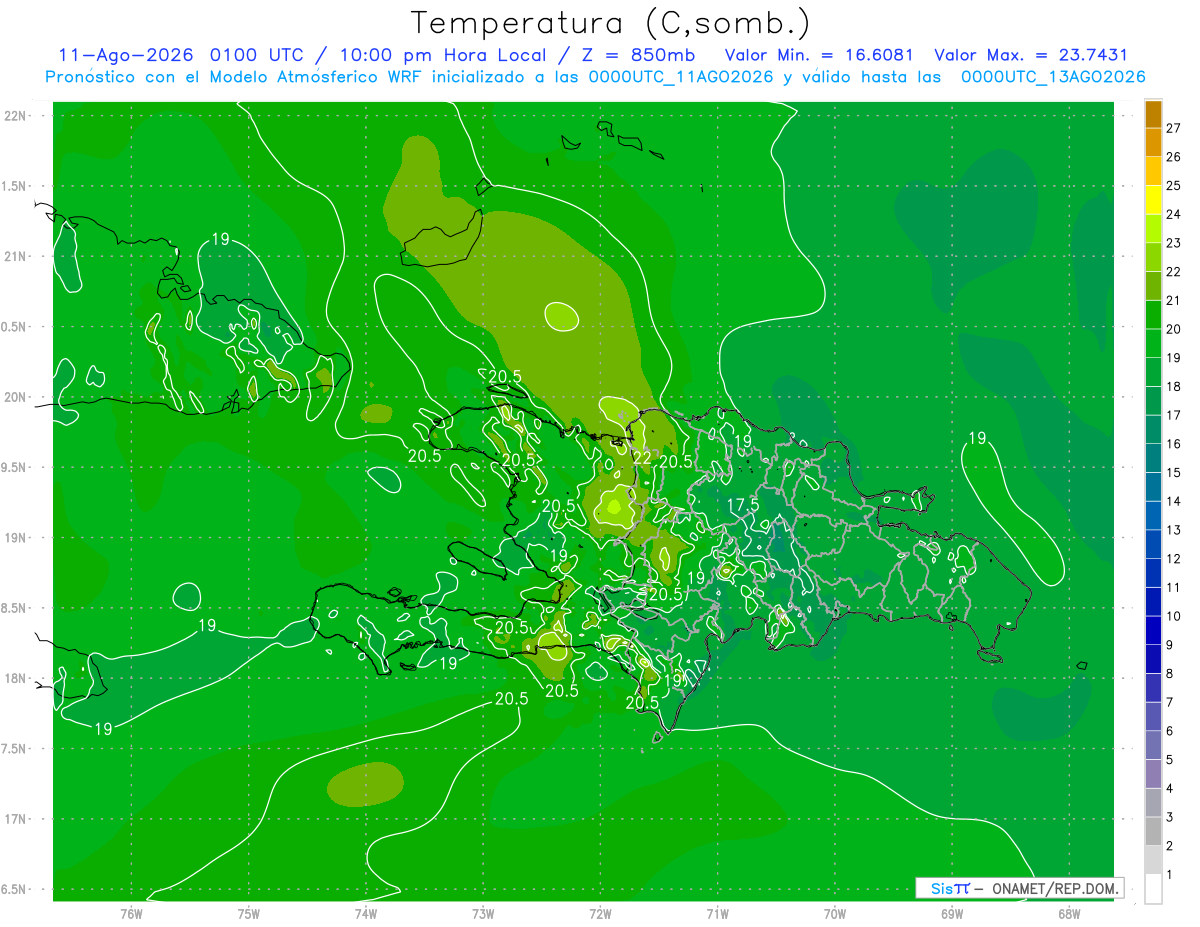
Task: Select the '0000UTC_11AGO2026' initialization time text
Action: 679,77
